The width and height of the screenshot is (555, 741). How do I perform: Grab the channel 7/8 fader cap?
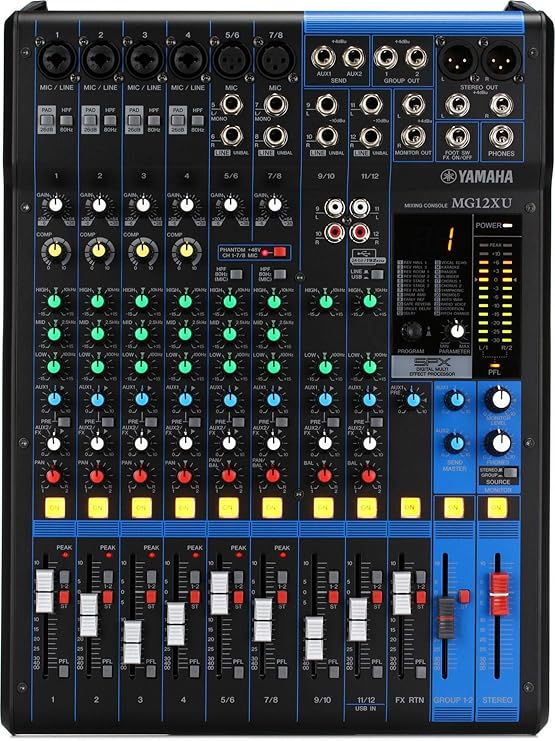[x=263, y=620]
